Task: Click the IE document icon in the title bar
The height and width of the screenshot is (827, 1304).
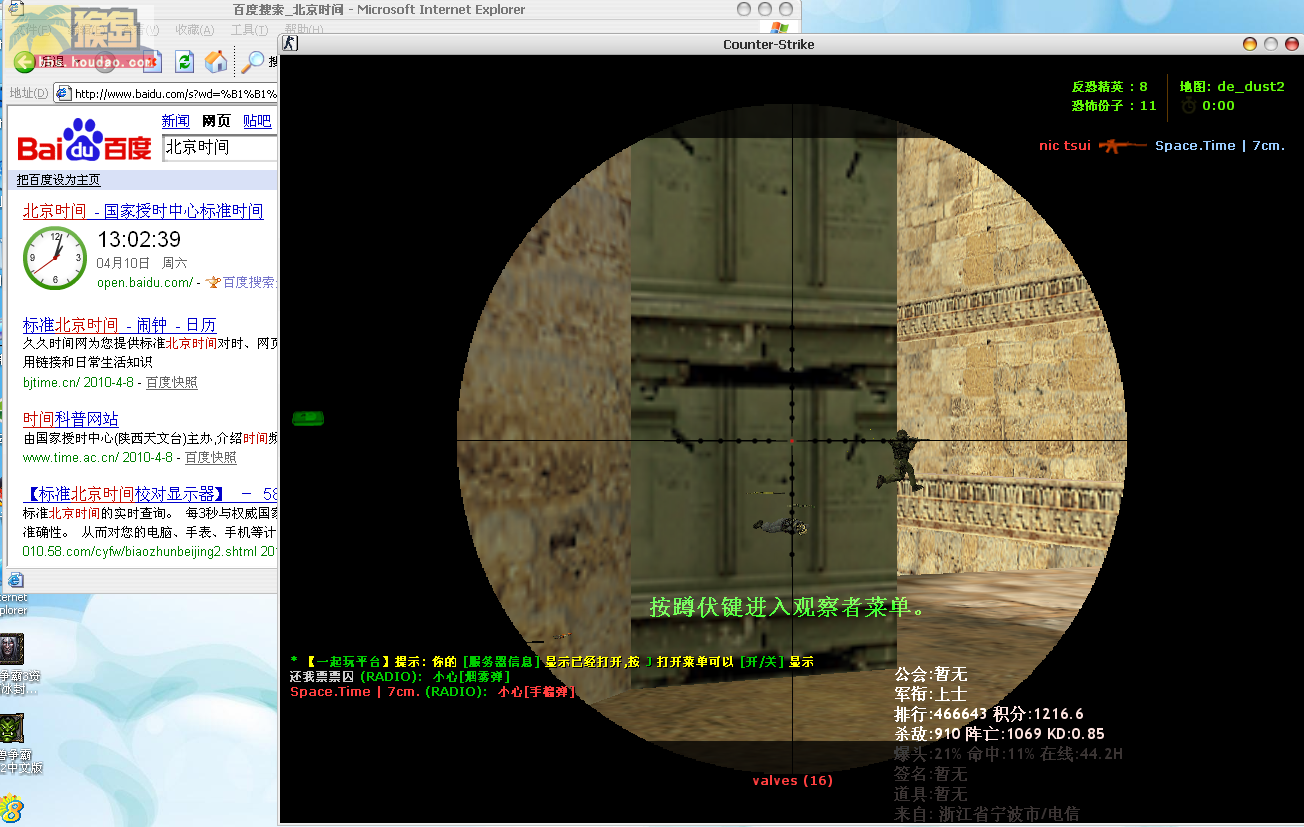Action: click(17, 10)
